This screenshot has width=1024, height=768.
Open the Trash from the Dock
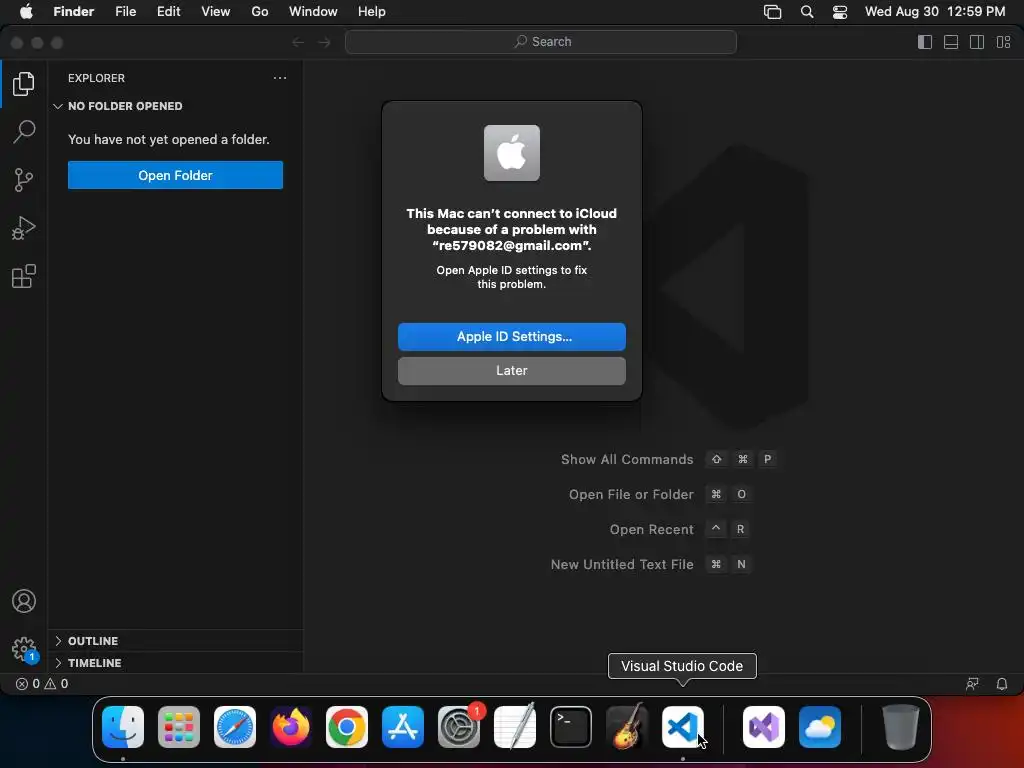pyautogui.click(x=901, y=727)
